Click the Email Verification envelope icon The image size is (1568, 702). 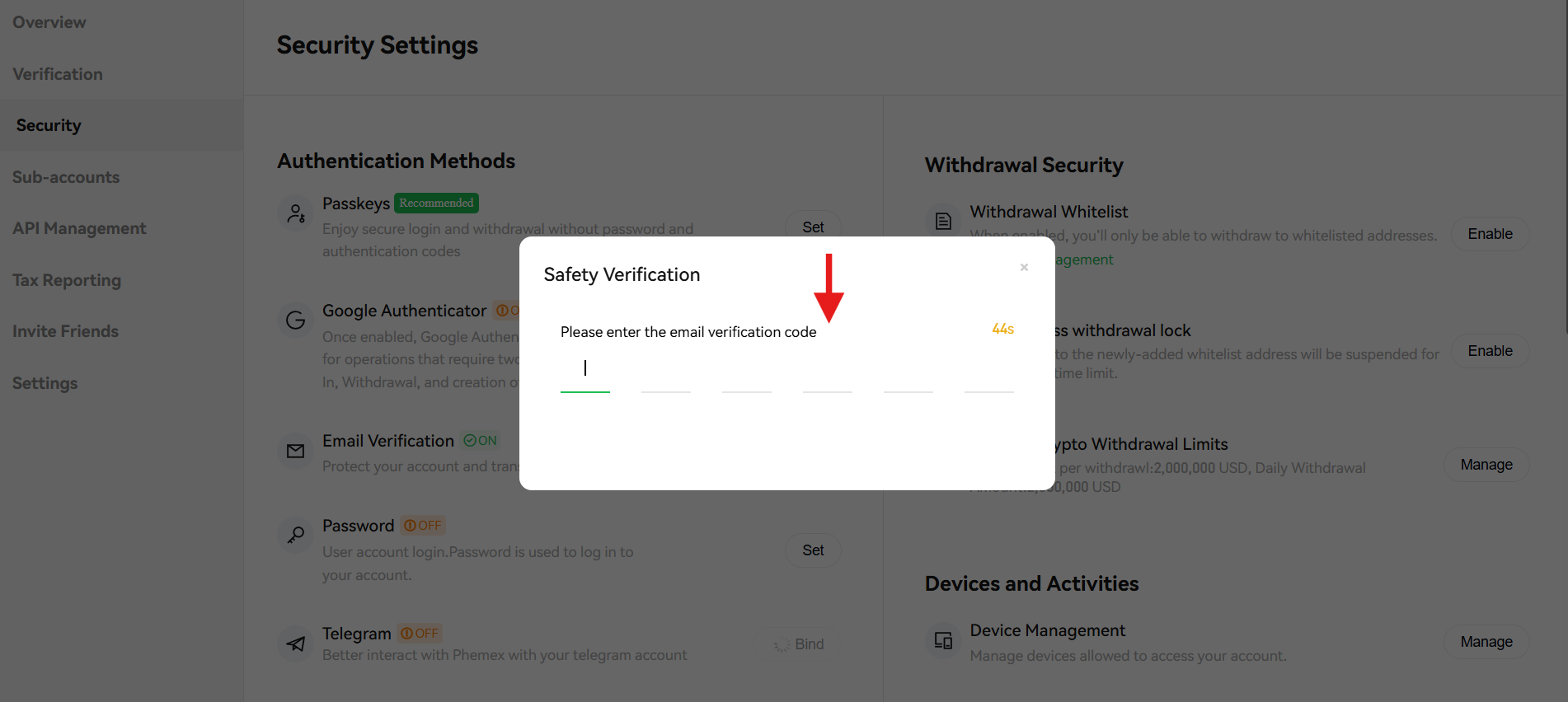tap(295, 451)
